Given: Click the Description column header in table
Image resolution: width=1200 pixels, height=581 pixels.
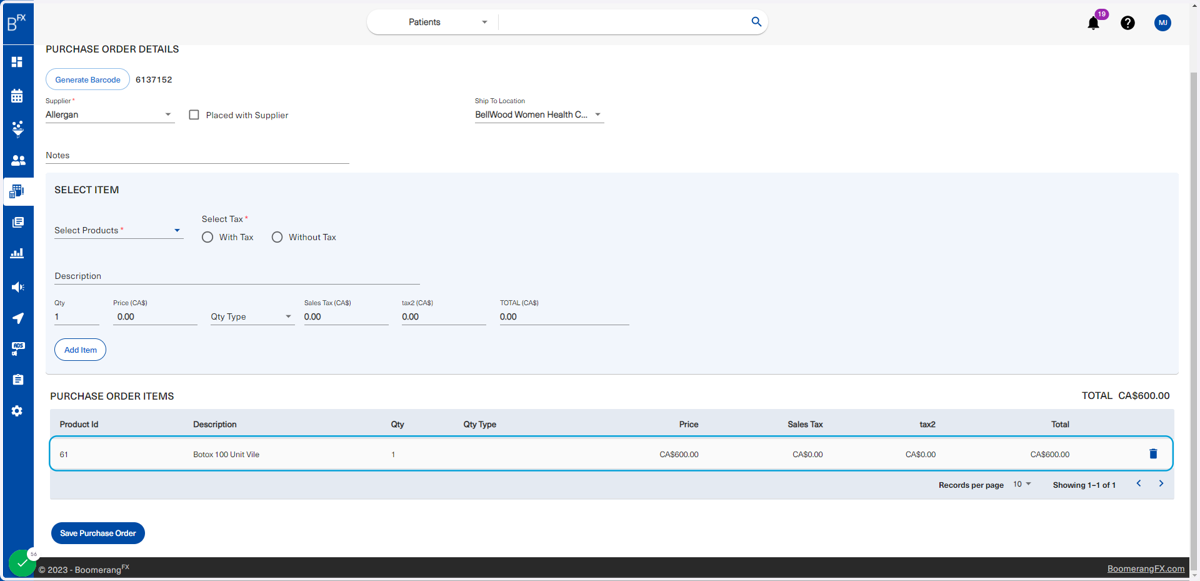Looking at the screenshot, I should (x=215, y=424).
